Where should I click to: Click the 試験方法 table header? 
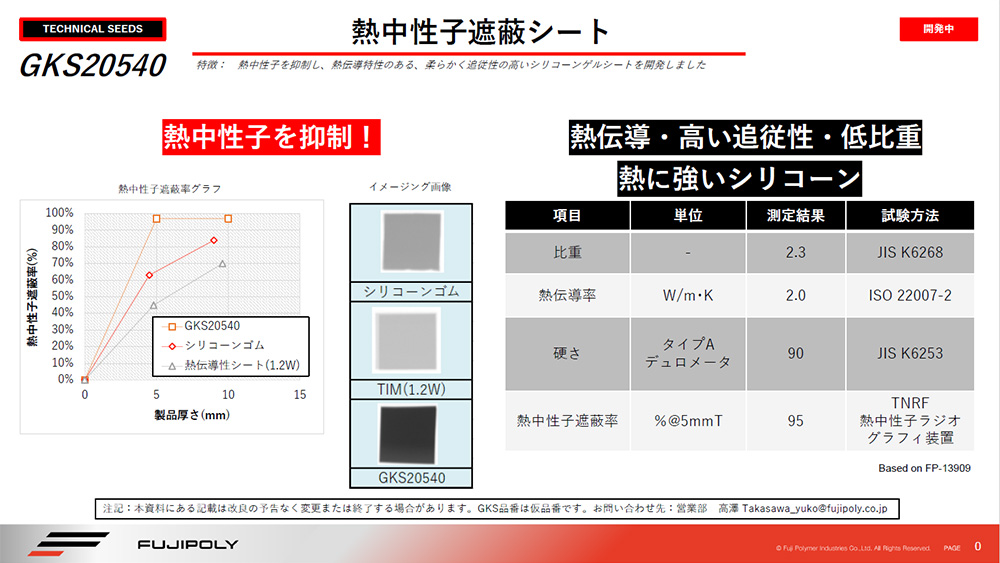click(x=910, y=216)
